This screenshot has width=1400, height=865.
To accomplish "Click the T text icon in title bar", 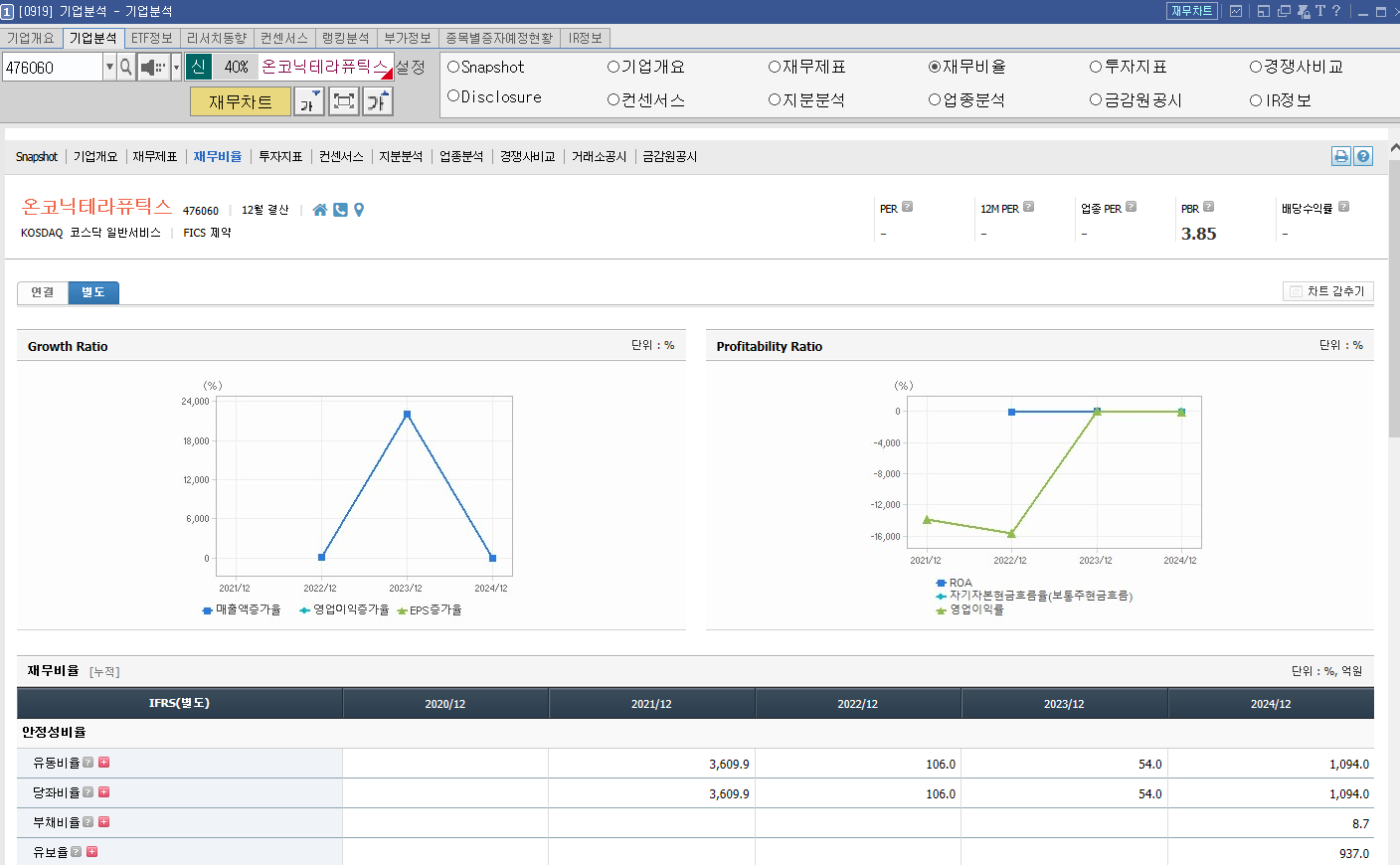I will click(1320, 11).
